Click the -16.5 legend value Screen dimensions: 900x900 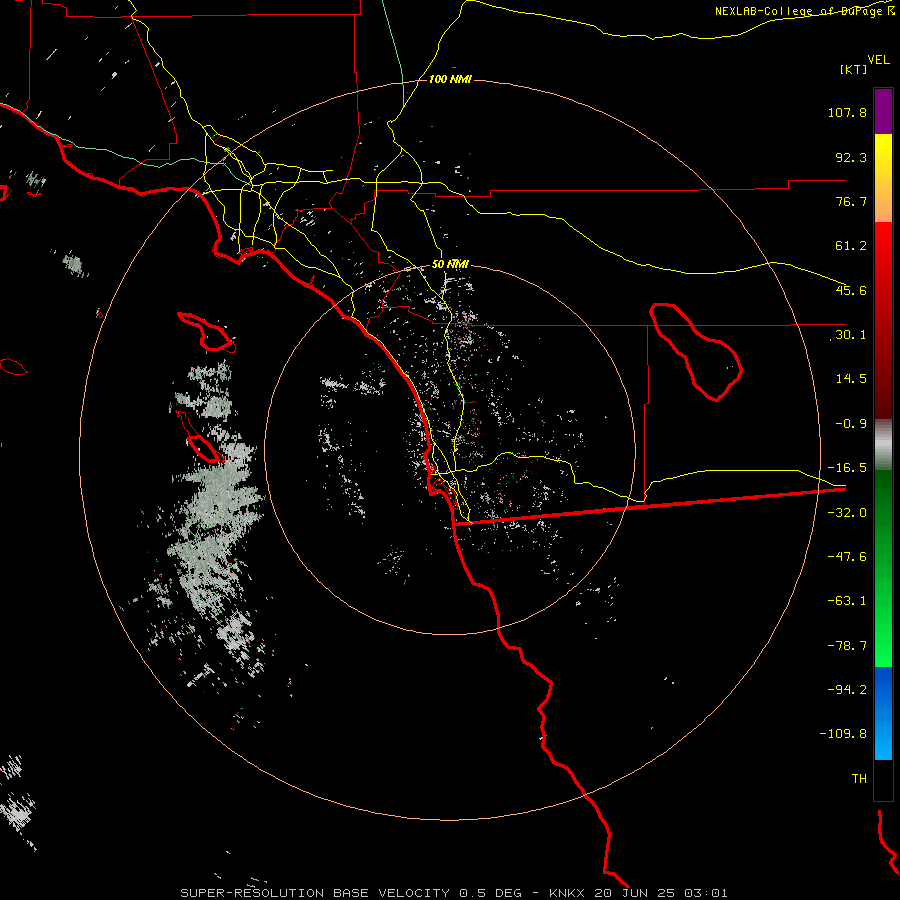click(847, 468)
